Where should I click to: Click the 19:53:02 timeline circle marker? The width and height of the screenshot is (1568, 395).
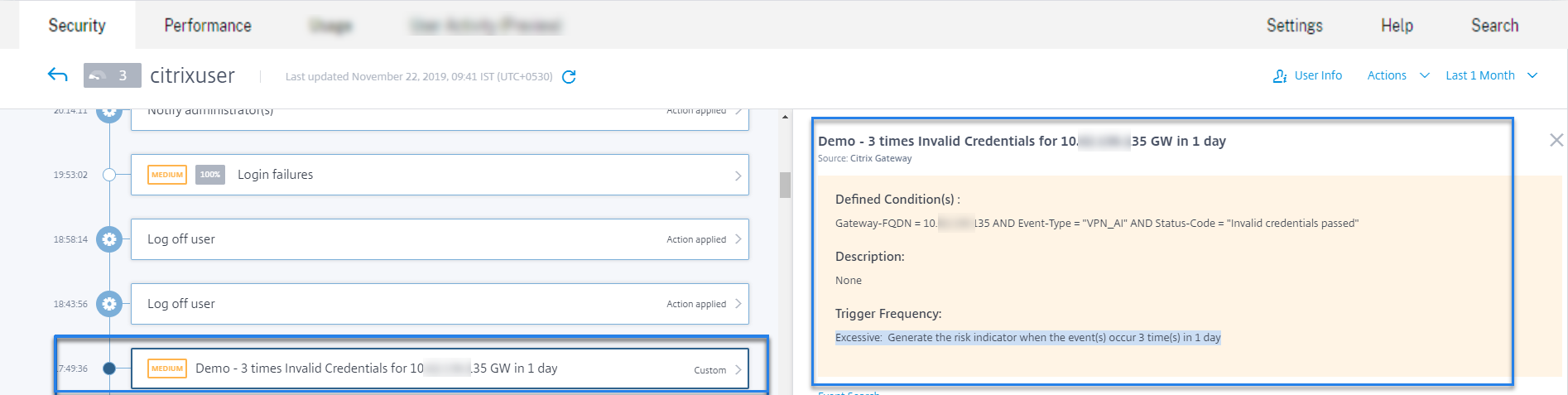pyautogui.click(x=109, y=175)
